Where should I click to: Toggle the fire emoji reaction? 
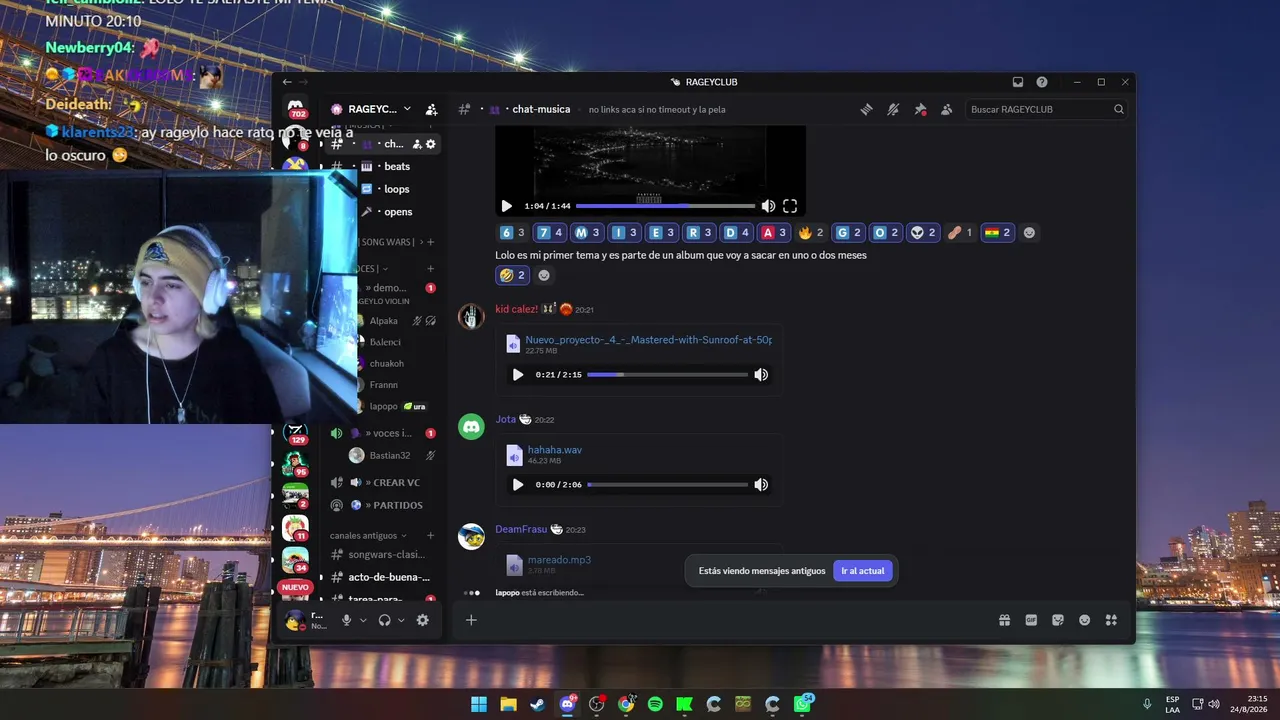(811, 233)
